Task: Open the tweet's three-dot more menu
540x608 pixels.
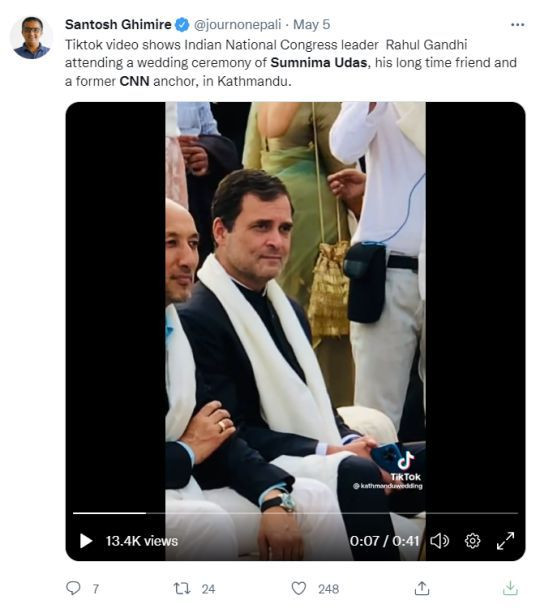Action: pos(518,25)
